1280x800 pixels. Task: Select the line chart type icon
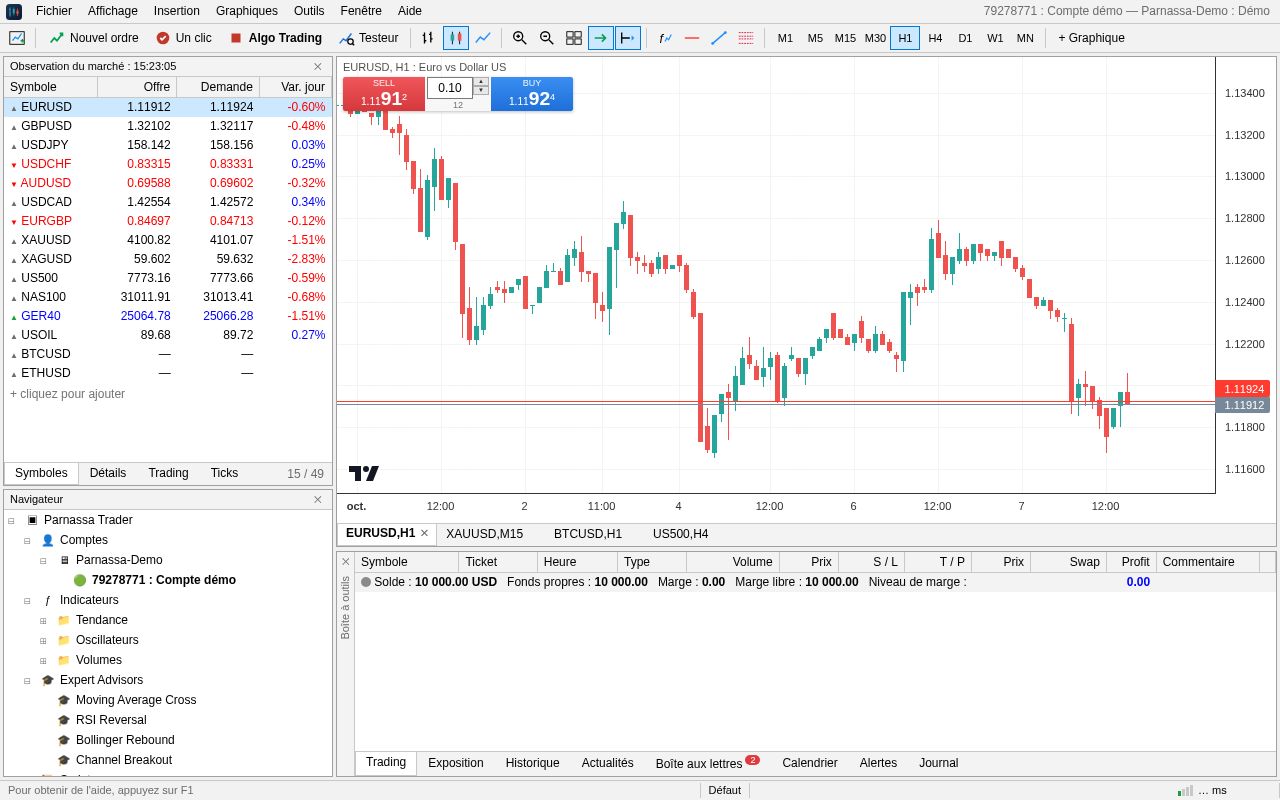[483, 38]
